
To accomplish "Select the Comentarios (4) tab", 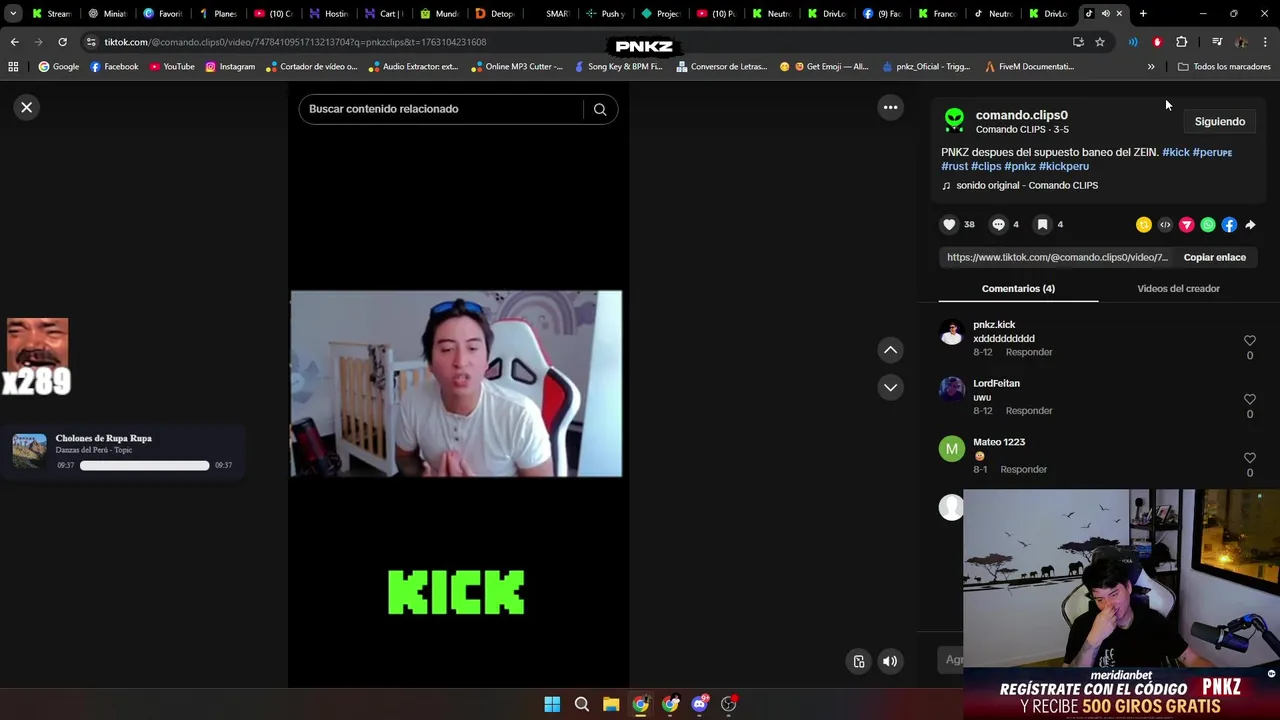I will click(x=1018, y=288).
